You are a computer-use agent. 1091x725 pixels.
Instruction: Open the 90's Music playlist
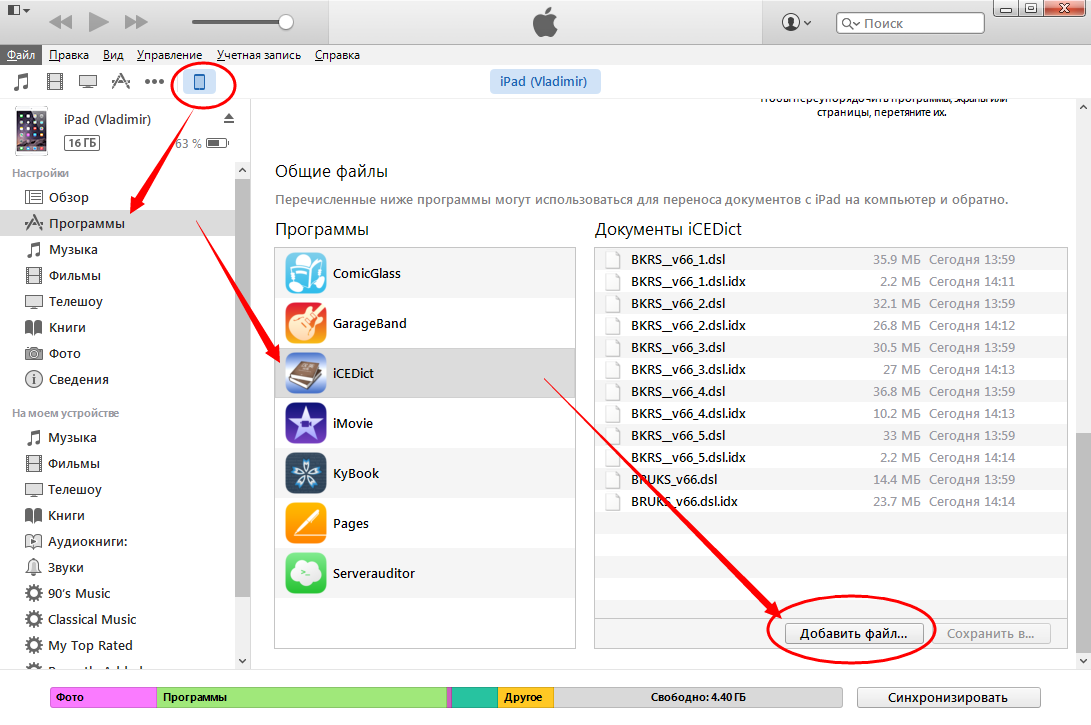118,593
